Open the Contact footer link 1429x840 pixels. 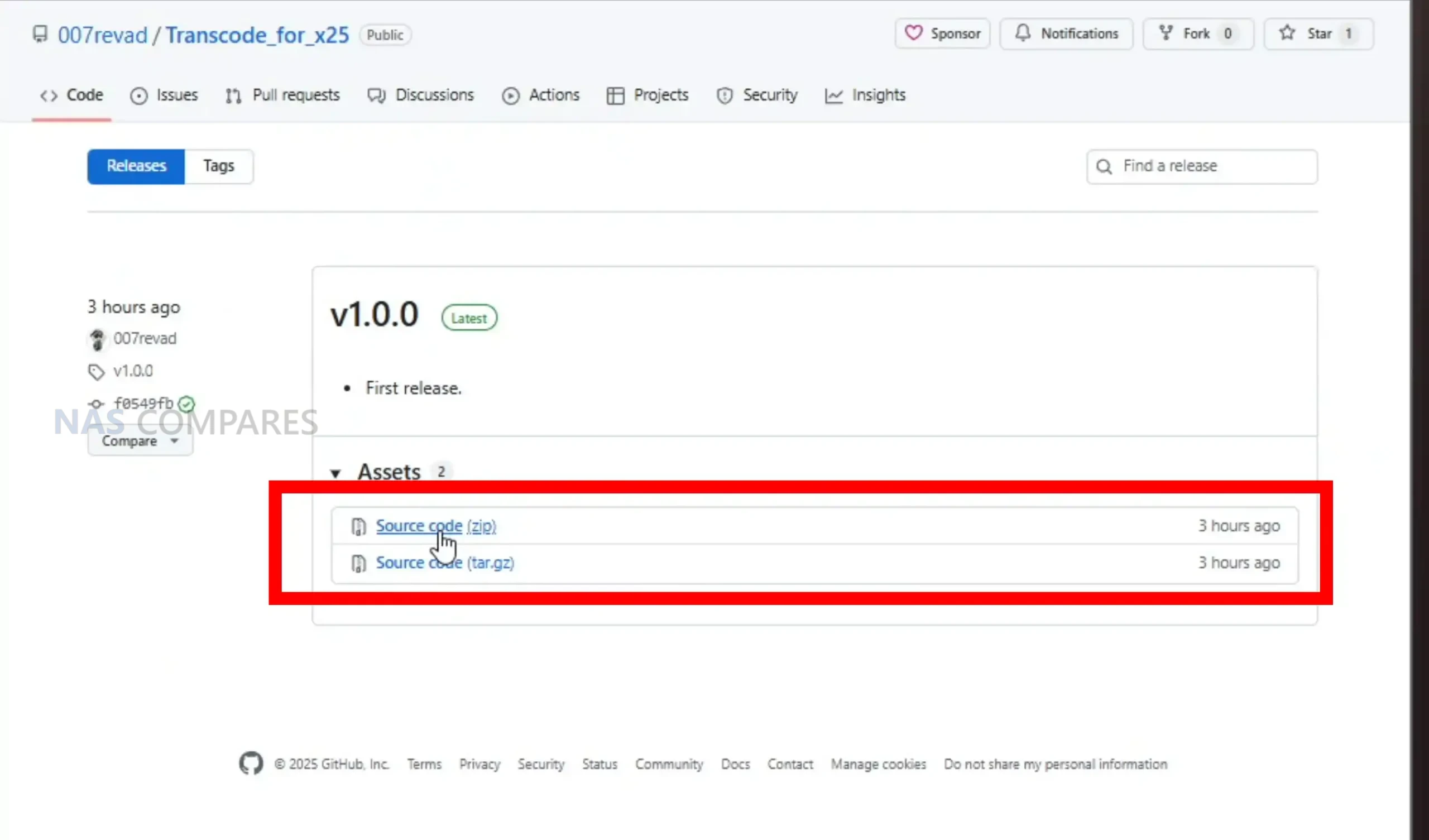click(x=790, y=764)
